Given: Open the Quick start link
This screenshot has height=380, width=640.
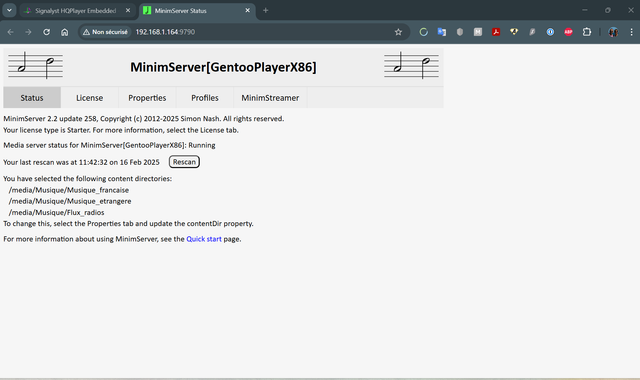Looking at the screenshot, I should 204,239.
